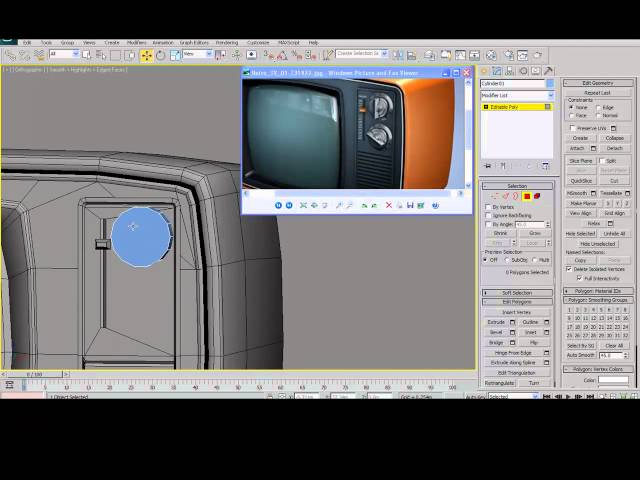
Task: Expand Polygon: Material IDs rollout
Action: coord(598,291)
